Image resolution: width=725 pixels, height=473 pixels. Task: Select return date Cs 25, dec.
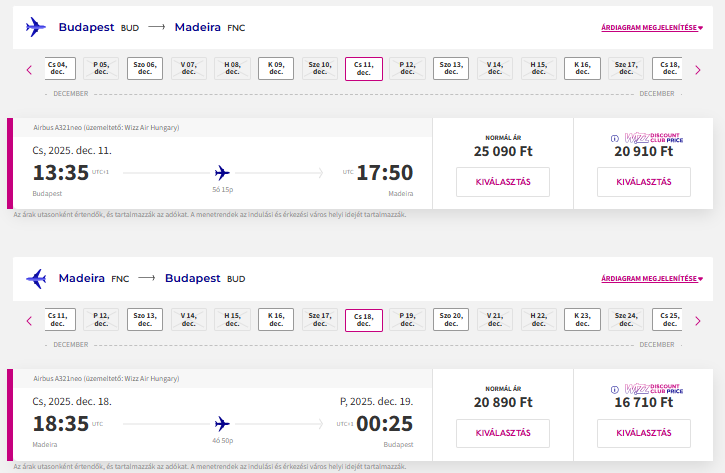click(667, 319)
